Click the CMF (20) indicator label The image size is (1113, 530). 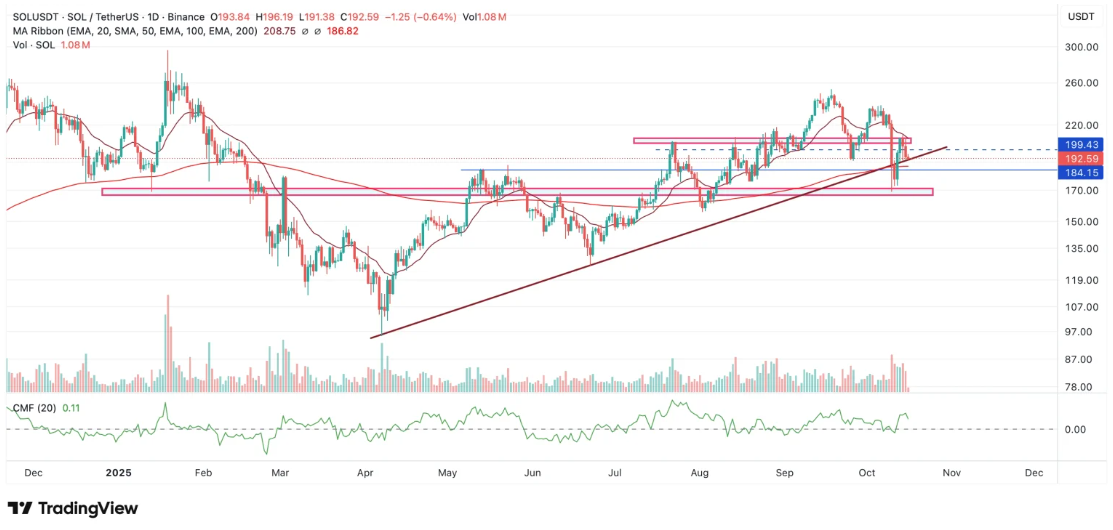tap(36, 407)
